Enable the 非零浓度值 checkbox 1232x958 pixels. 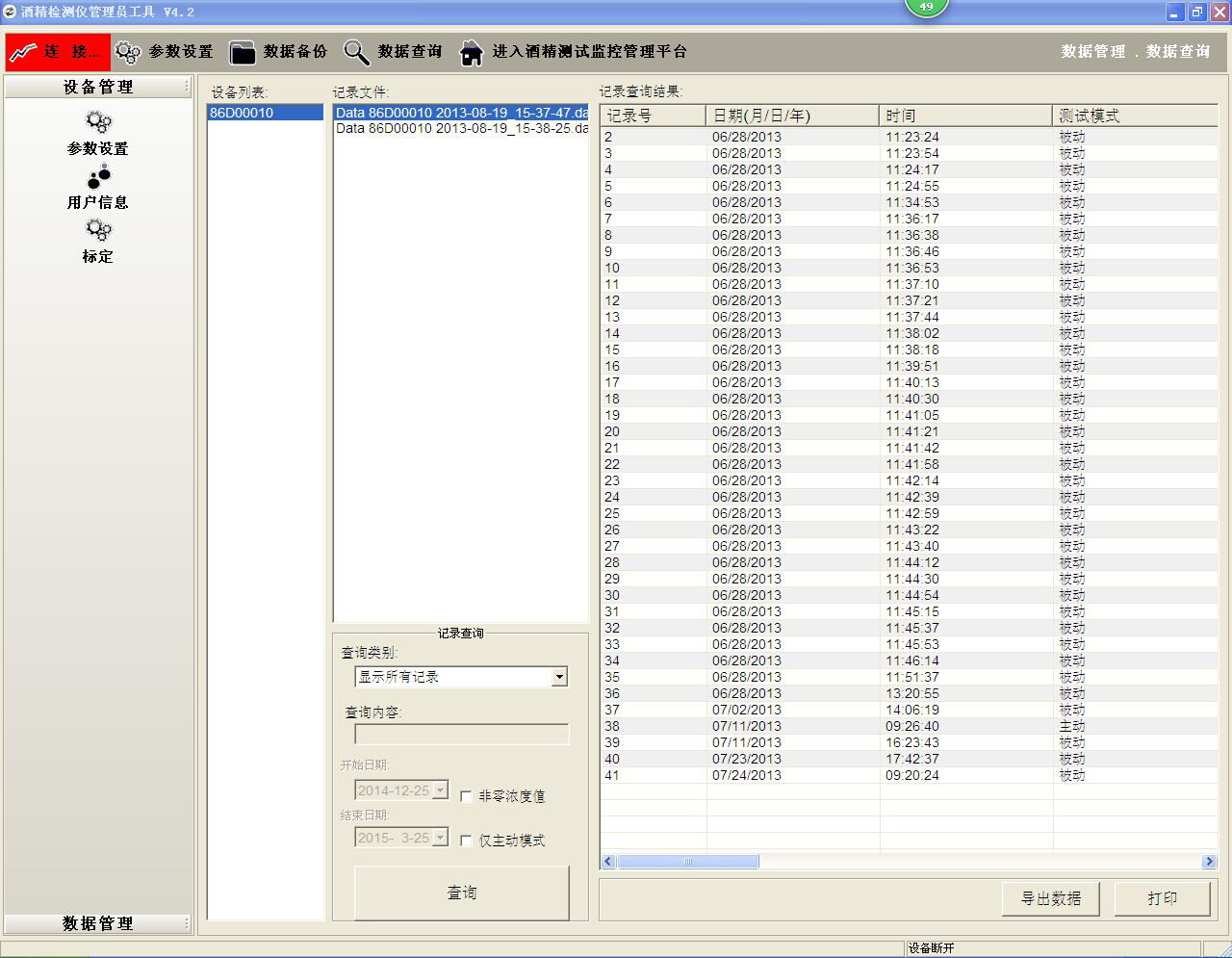click(467, 796)
